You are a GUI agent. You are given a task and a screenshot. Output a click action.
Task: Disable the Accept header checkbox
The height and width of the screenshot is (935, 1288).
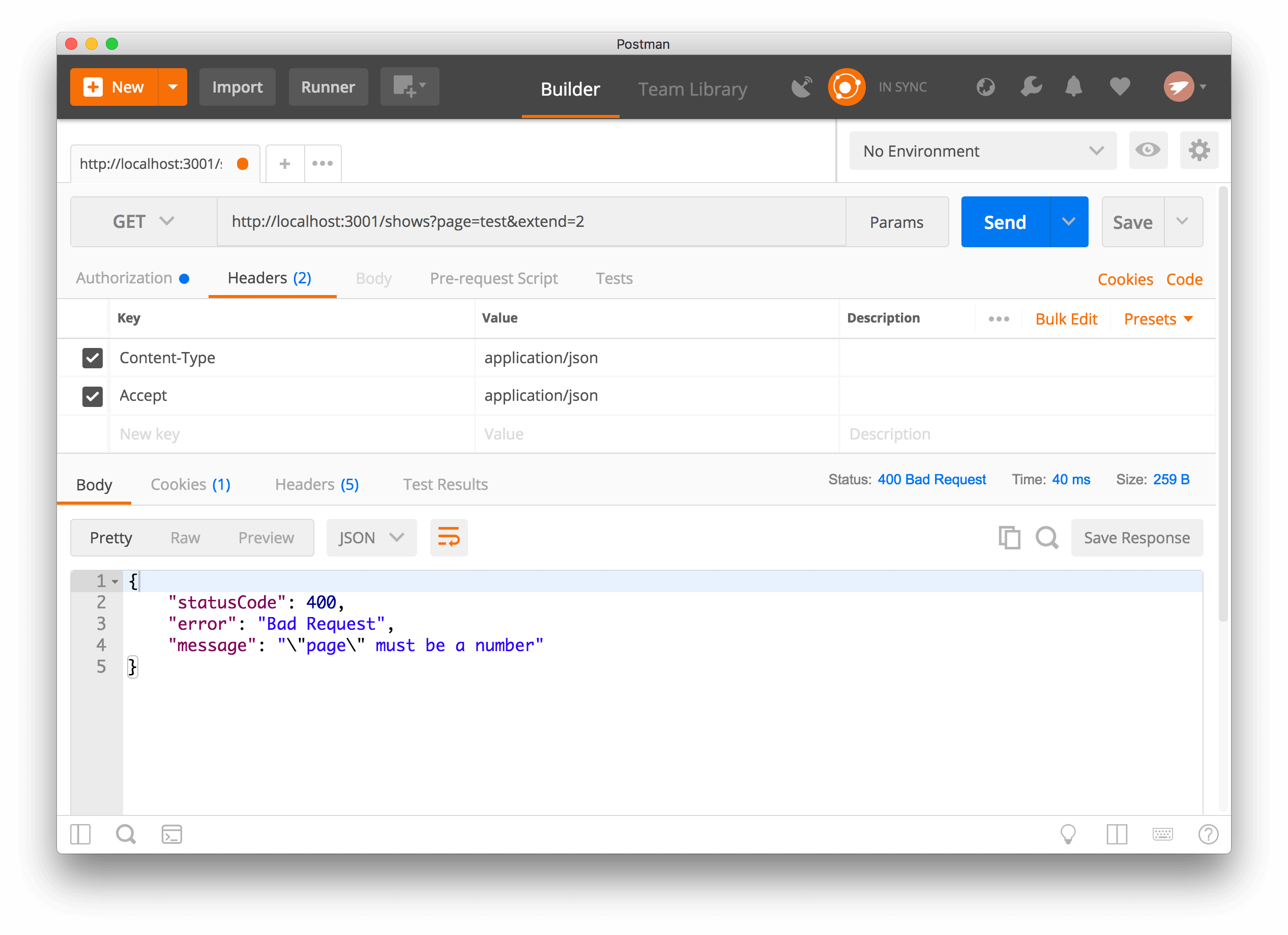coord(93,396)
